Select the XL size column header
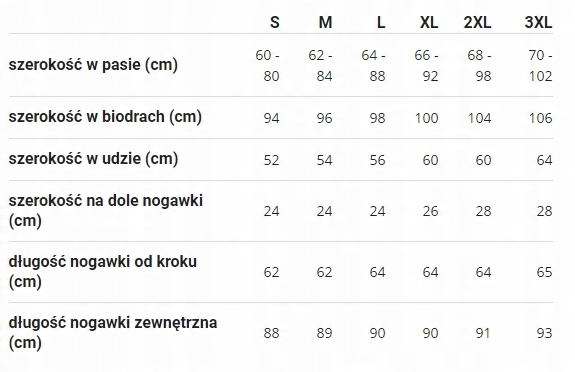 [429, 22]
